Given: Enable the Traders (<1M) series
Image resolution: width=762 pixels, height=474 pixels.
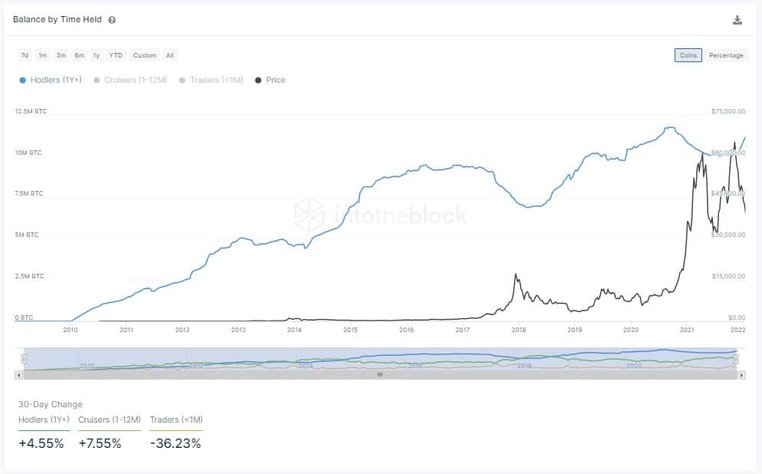Looking at the screenshot, I should pyautogui.click(x=213, y=80).
